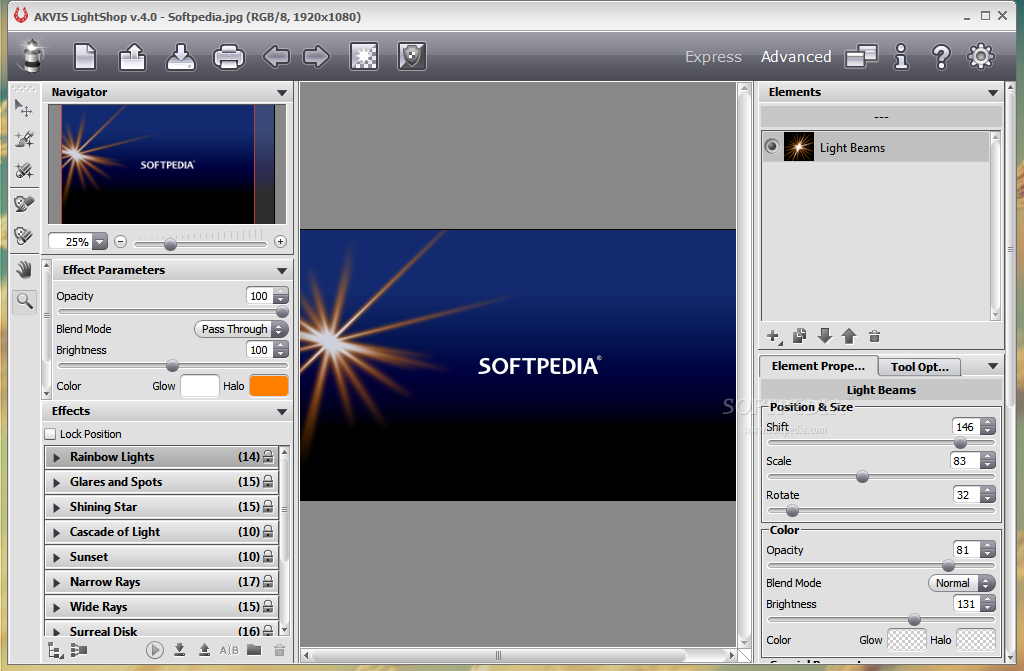Collapse the Effect Parameters panel arrow
Image resolution: width=1024 pixels, height=671 pixels.
[x=282, y=270]
